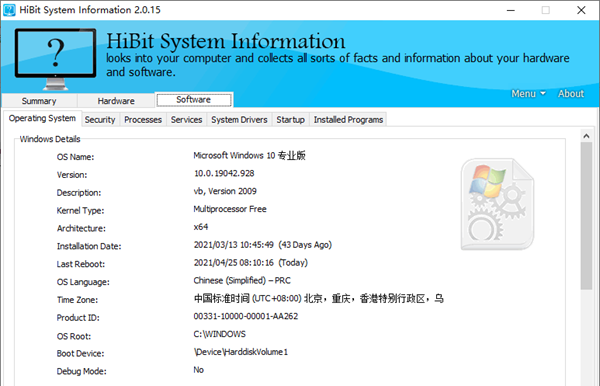The height and width of the screenshot is (386, 600).
Task: Select the version value 10.0.19042.928
Action: [224, 173]
